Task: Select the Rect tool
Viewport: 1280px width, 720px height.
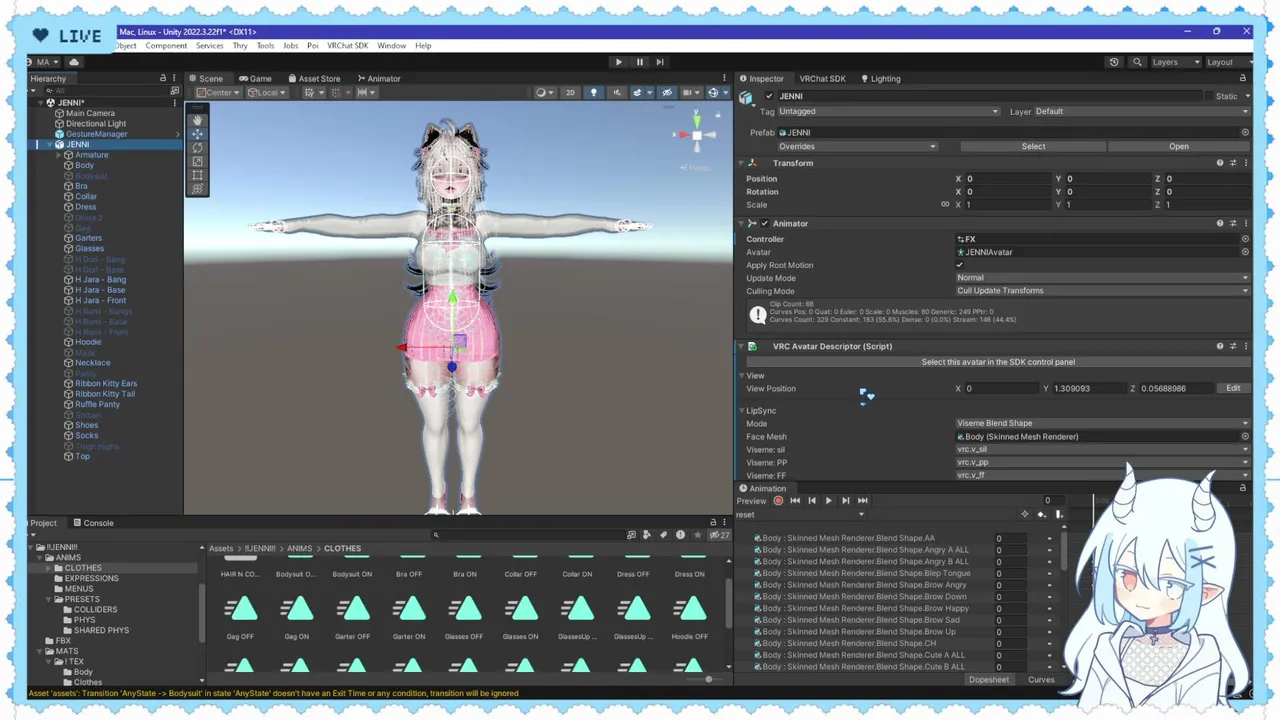Action: point(197,175)
